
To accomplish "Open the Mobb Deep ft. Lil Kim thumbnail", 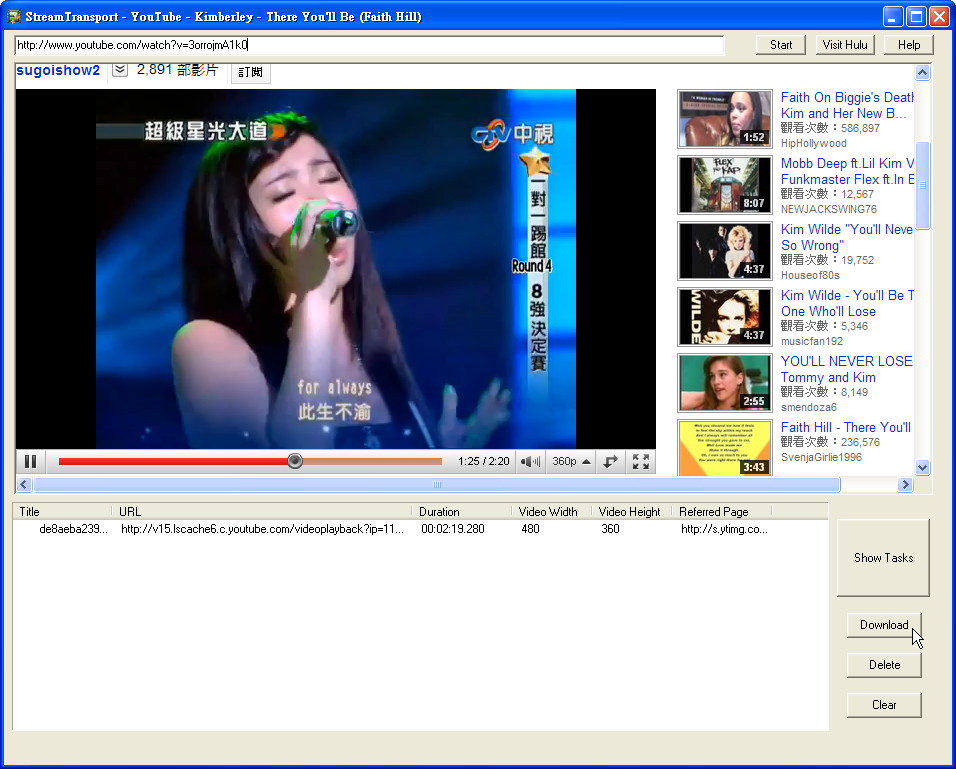I will click(725, 185).
